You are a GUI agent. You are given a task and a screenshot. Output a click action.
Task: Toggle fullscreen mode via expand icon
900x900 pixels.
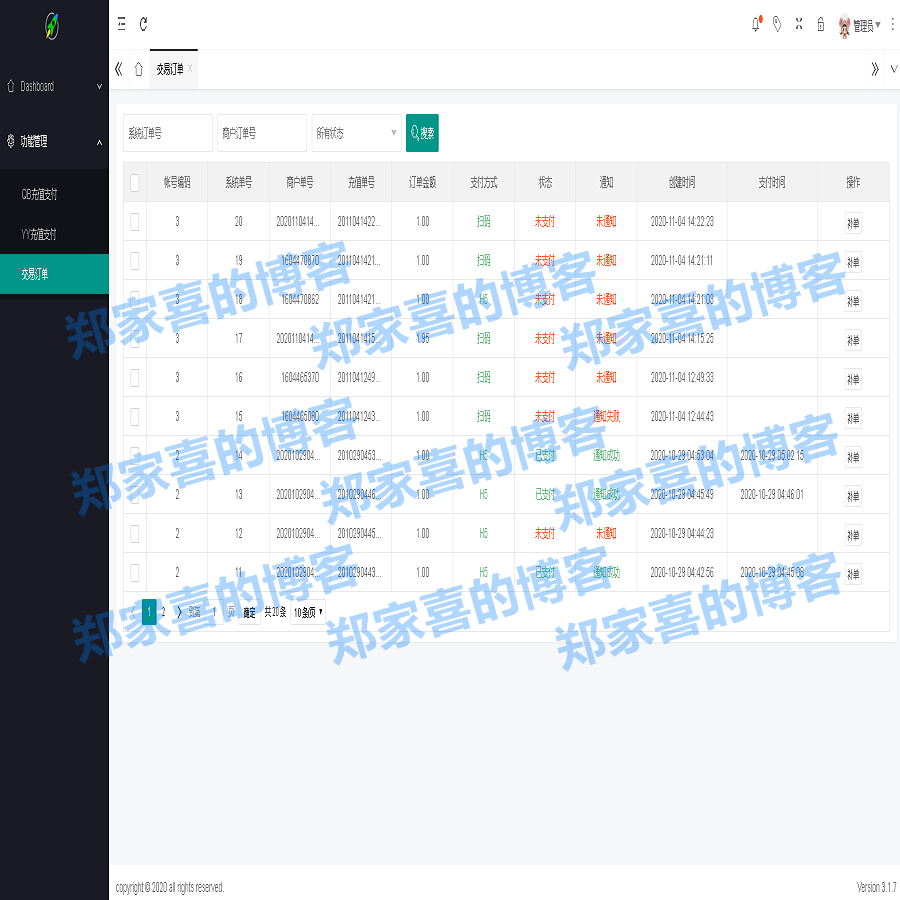click(798, 25)
